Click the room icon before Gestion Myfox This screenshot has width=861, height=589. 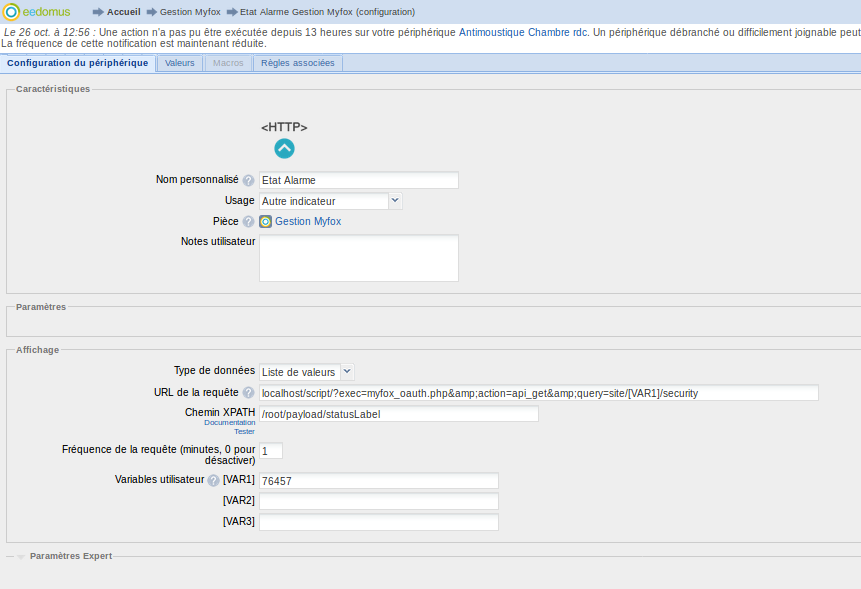click(266, 222)
